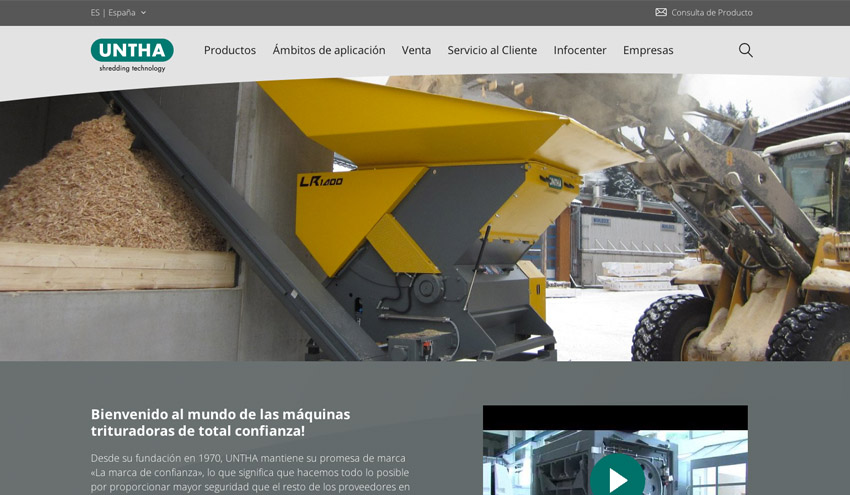Click the video thumbnail's black top bar

click(615, 417)
